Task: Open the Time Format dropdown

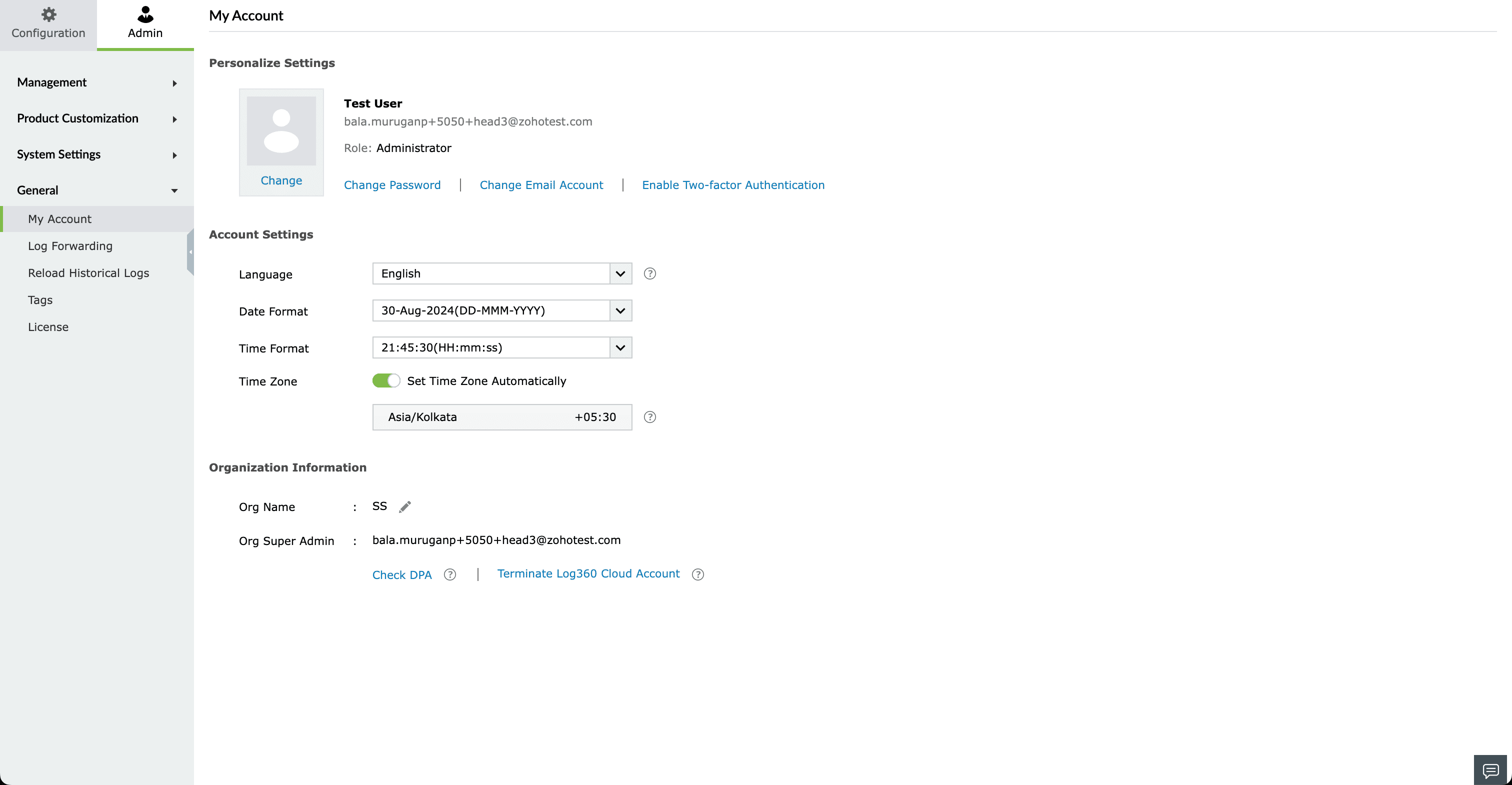Action: coord(620,347)
